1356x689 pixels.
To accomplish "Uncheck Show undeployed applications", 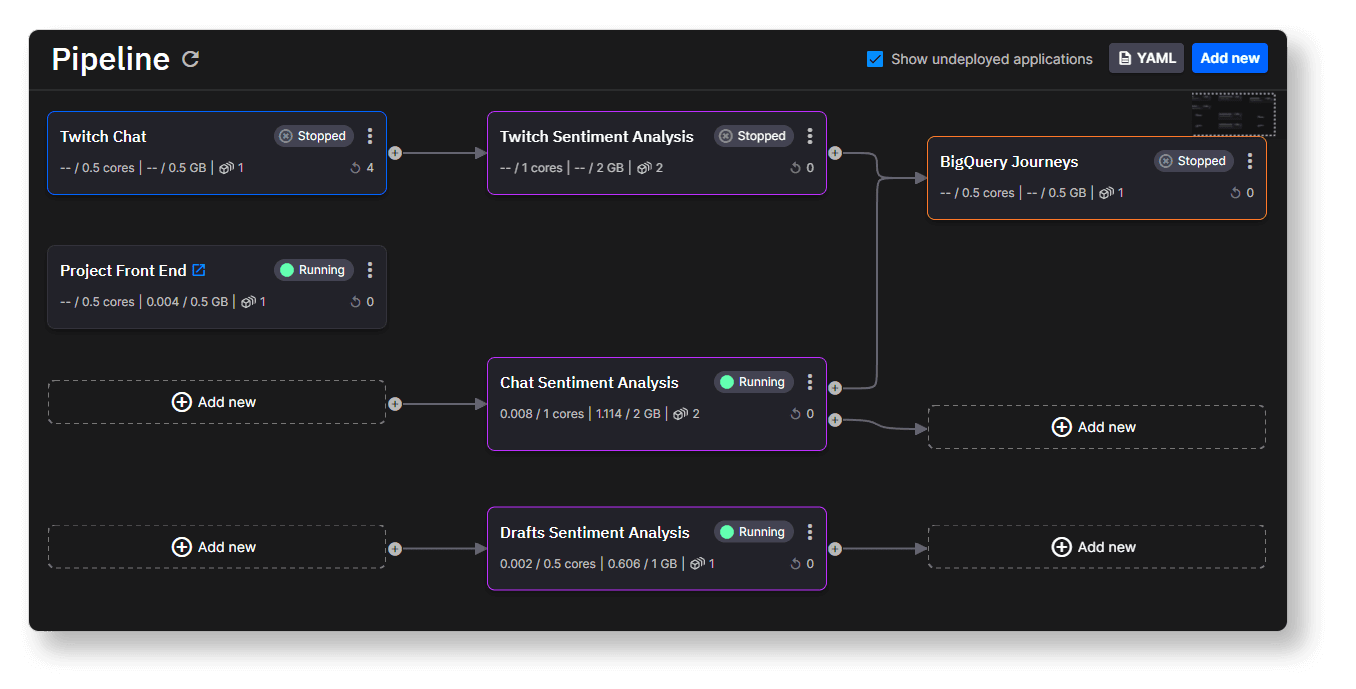I will click(x=876, y=59).
